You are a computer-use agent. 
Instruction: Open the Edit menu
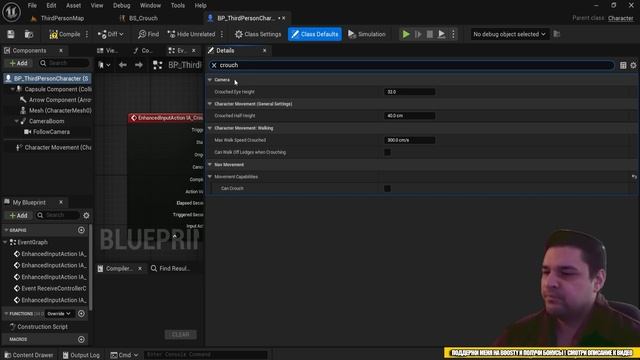pos(51,6)
